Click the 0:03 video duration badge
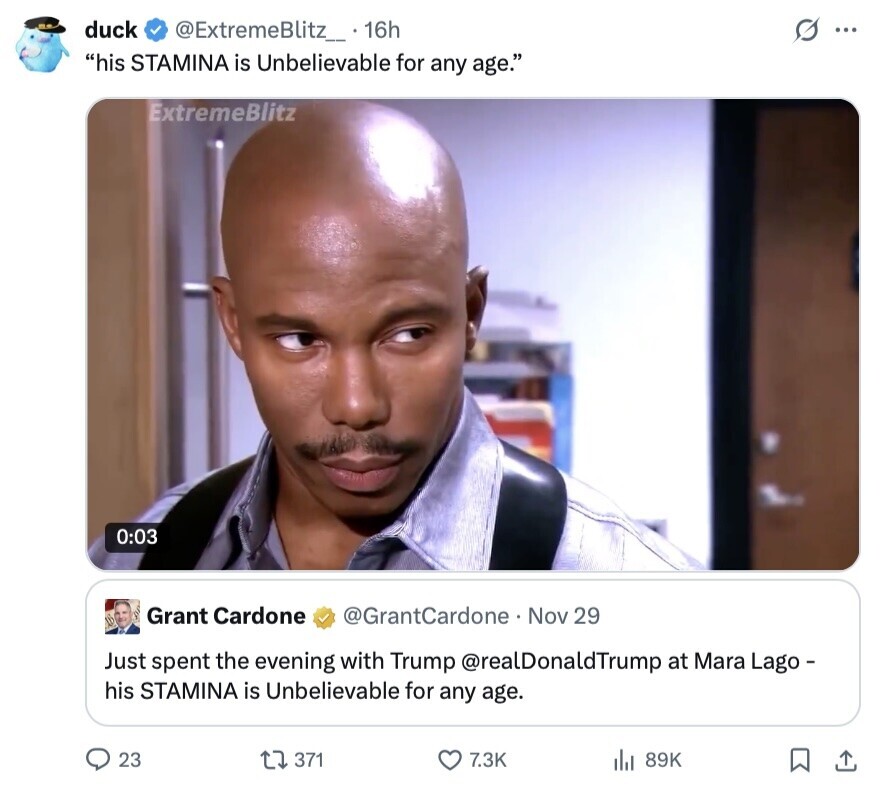The width and height of the screenshot is (880, 786). [x=137, y=537]
